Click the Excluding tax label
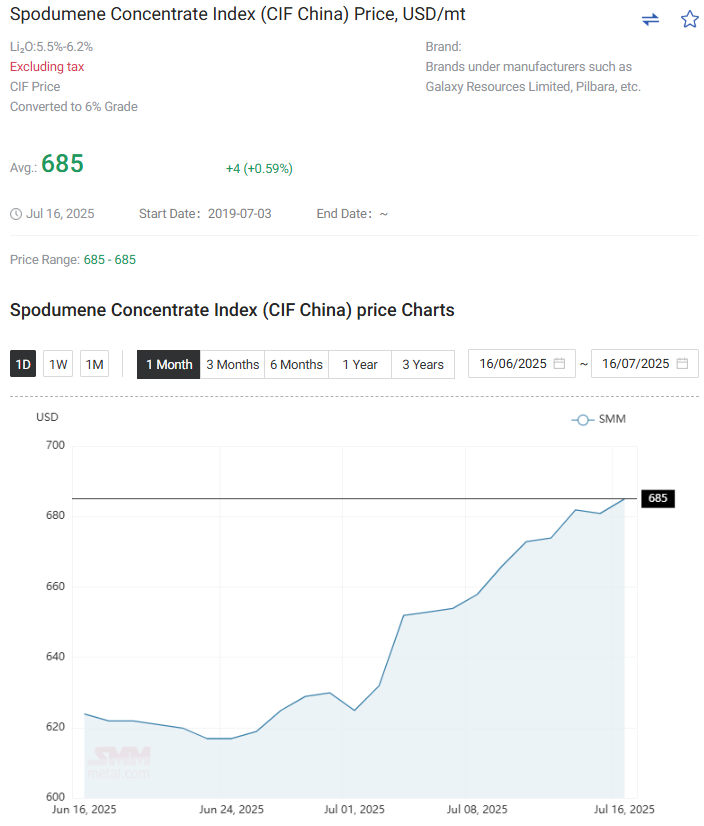 point(47,67)
